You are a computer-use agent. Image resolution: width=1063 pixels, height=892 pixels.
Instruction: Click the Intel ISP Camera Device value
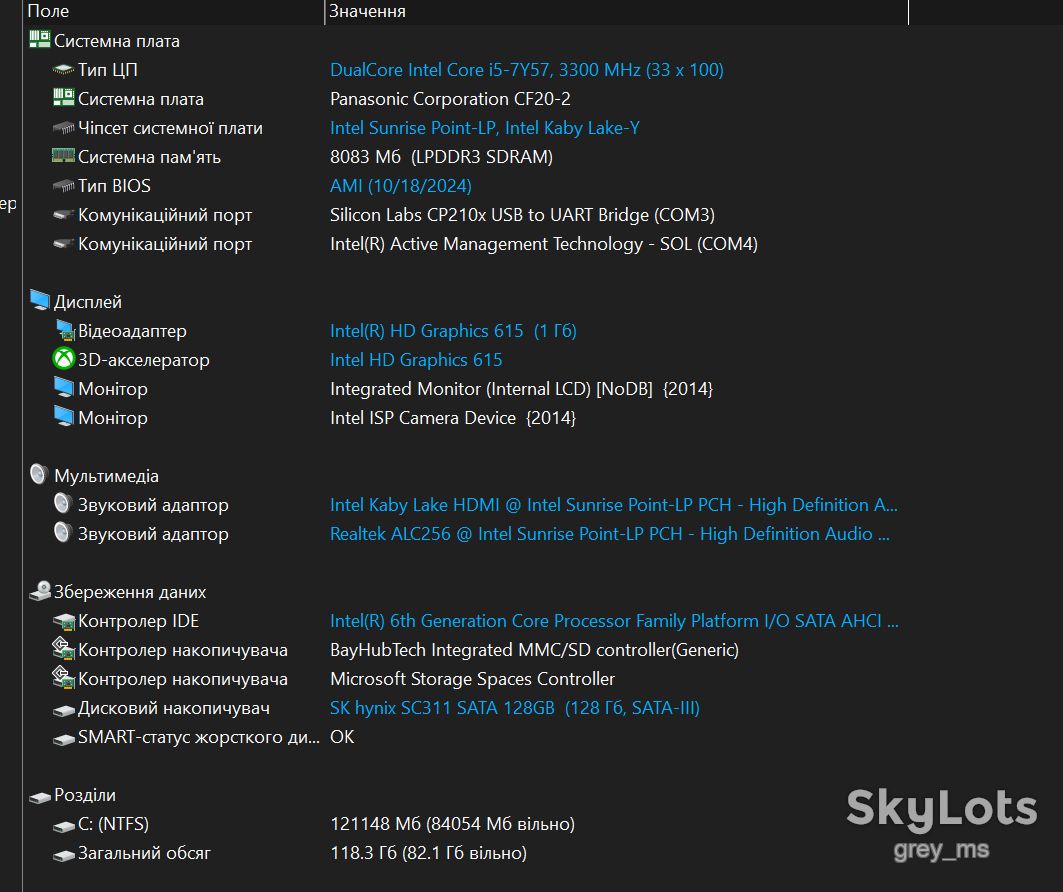tap(453, 418)
